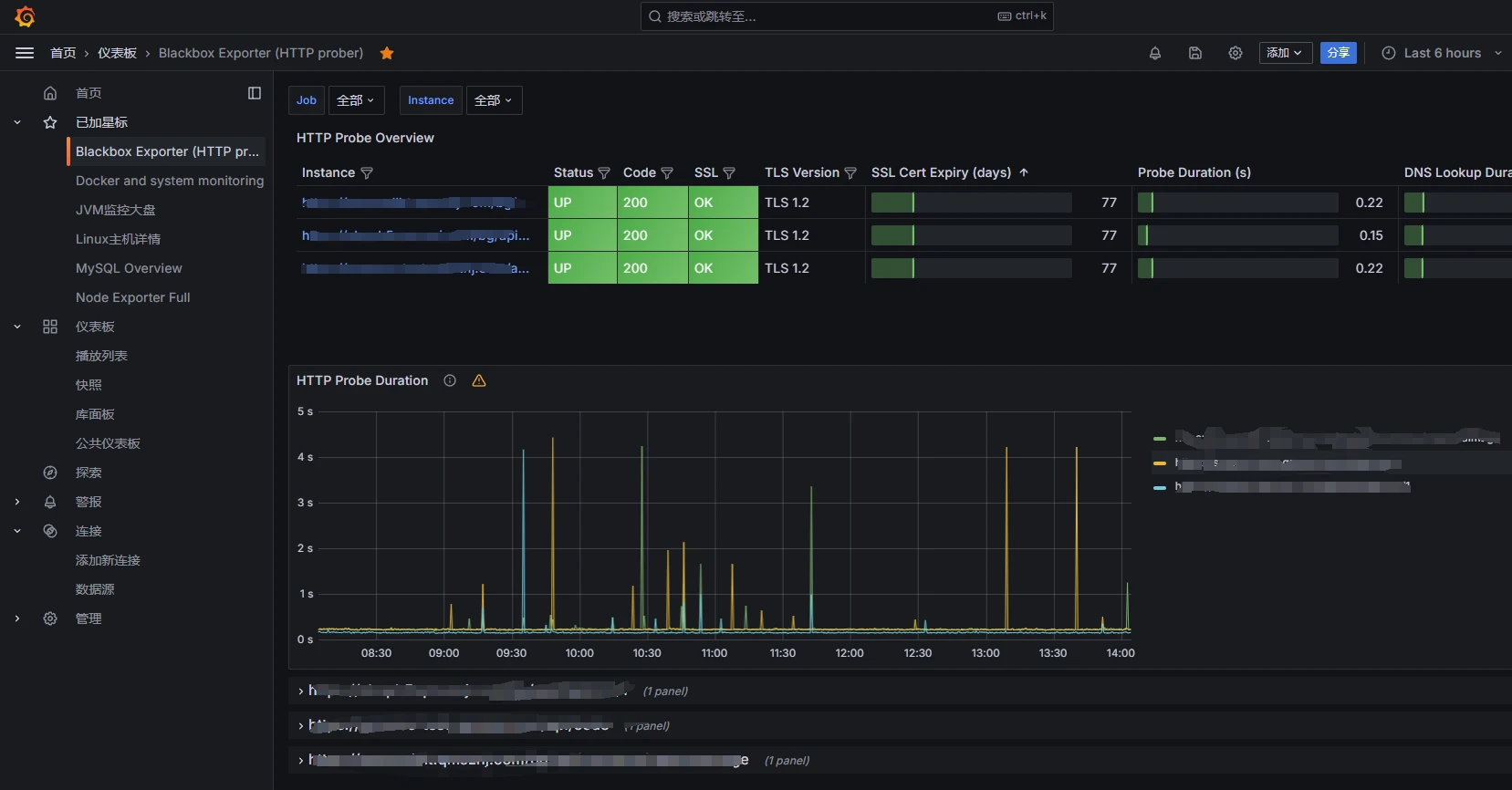The image size is (1512, 790).
Task: Click the home icon in sidebar
Action: (50, 93)
